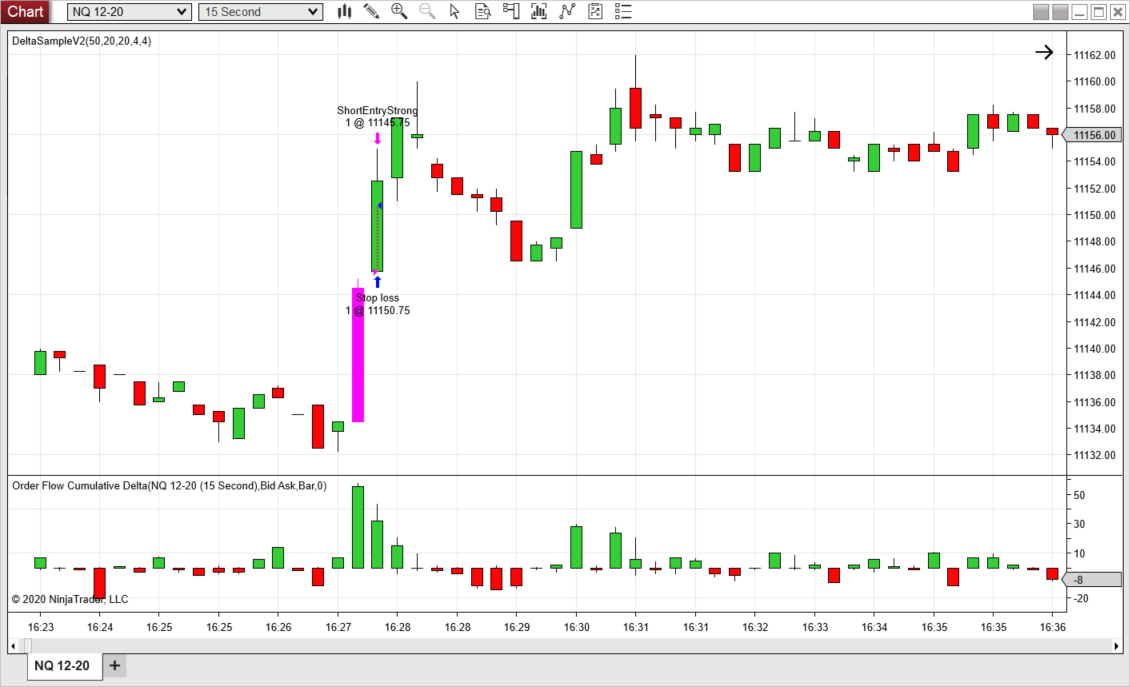Click the scrollbar thumb at the left end
This screenshot has height=687, width=1130.
(28, 646)
